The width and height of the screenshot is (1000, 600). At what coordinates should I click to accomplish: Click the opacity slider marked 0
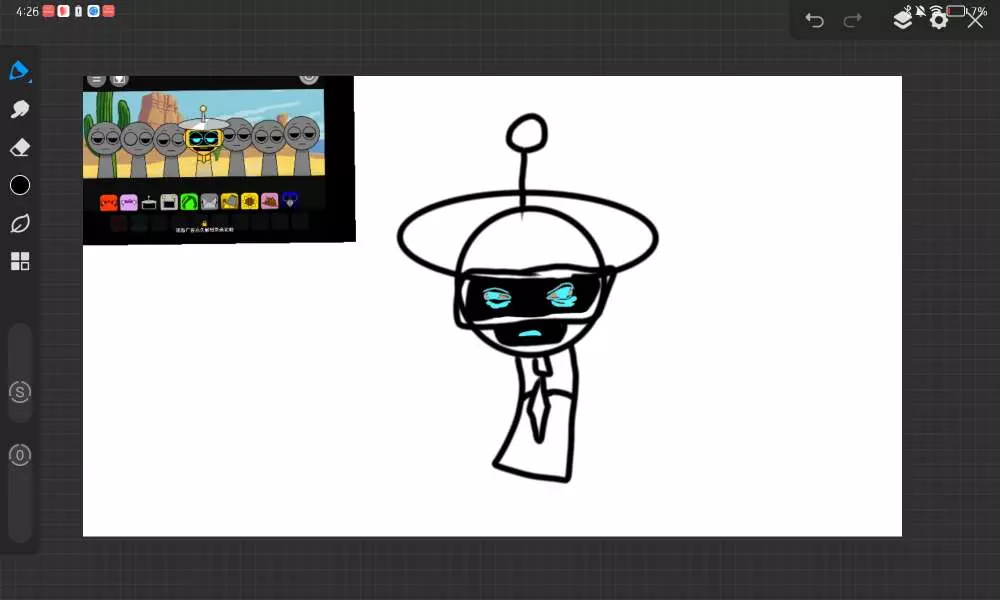pyautogui.click(x=20, y=455)
